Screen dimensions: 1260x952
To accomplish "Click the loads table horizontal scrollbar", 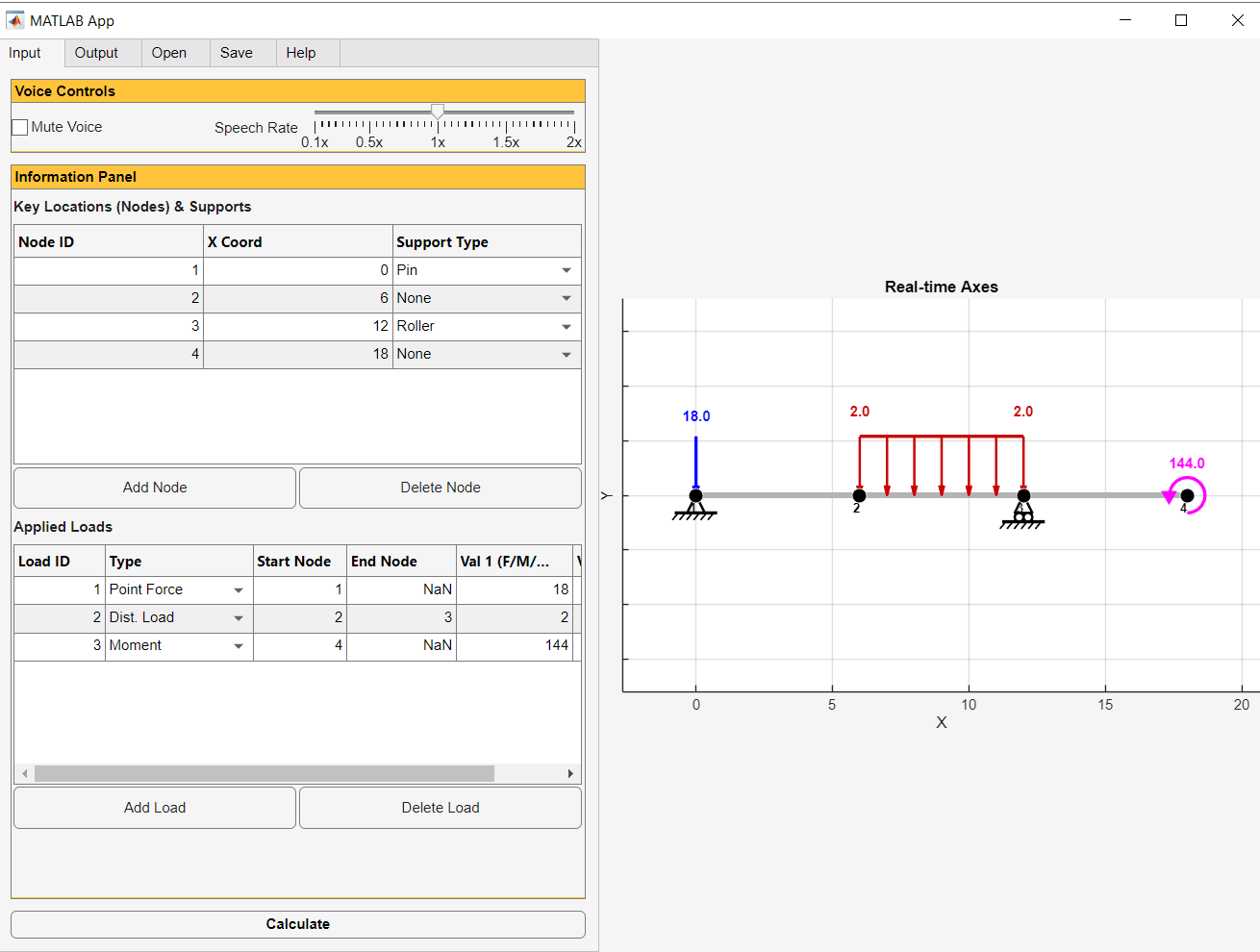I will (265, 774).
